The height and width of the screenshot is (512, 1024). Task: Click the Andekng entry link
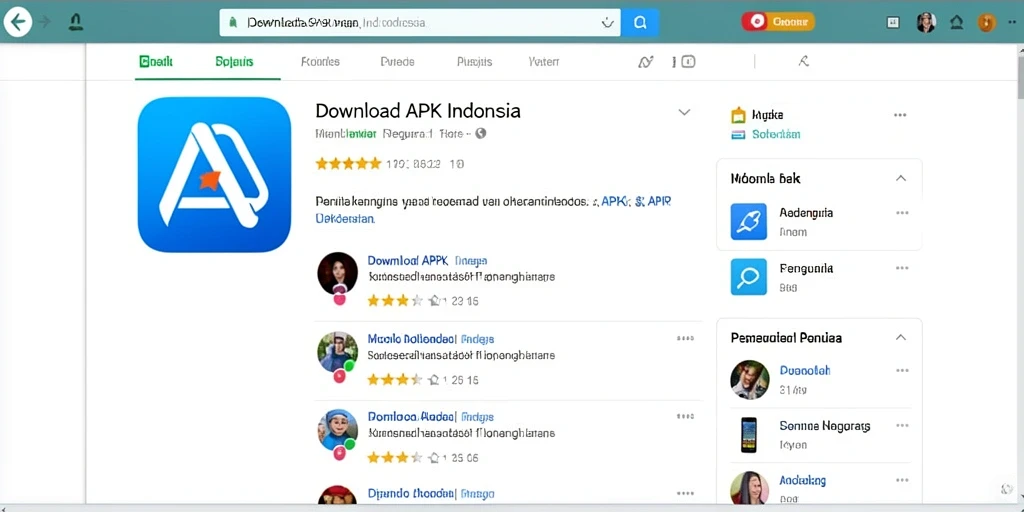click(803, 481)
